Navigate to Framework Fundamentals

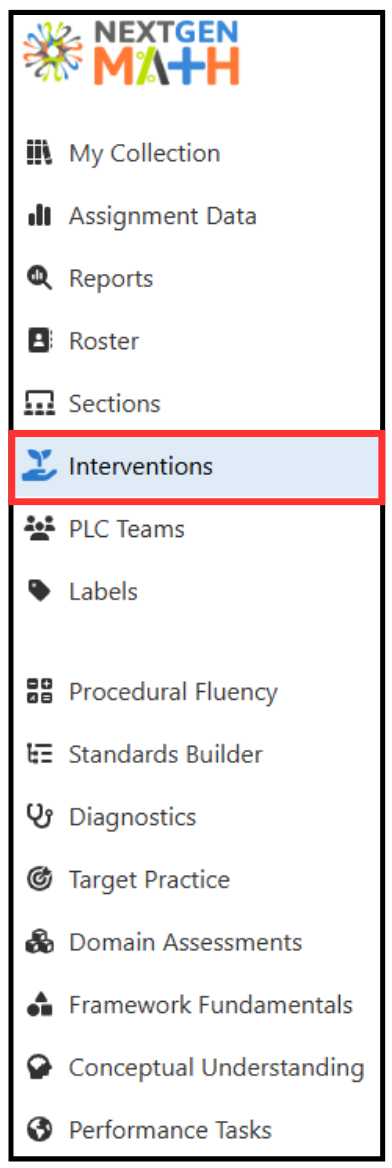pyautogui.click(x=196, y=1005)
